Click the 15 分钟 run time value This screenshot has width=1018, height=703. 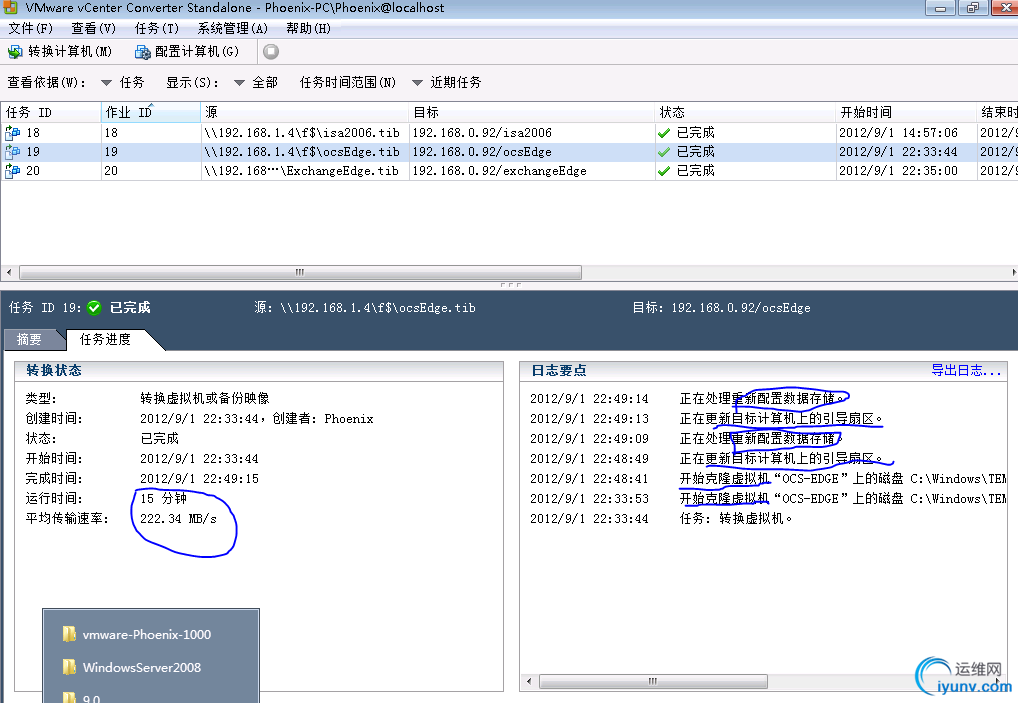(x=164, y=499)
